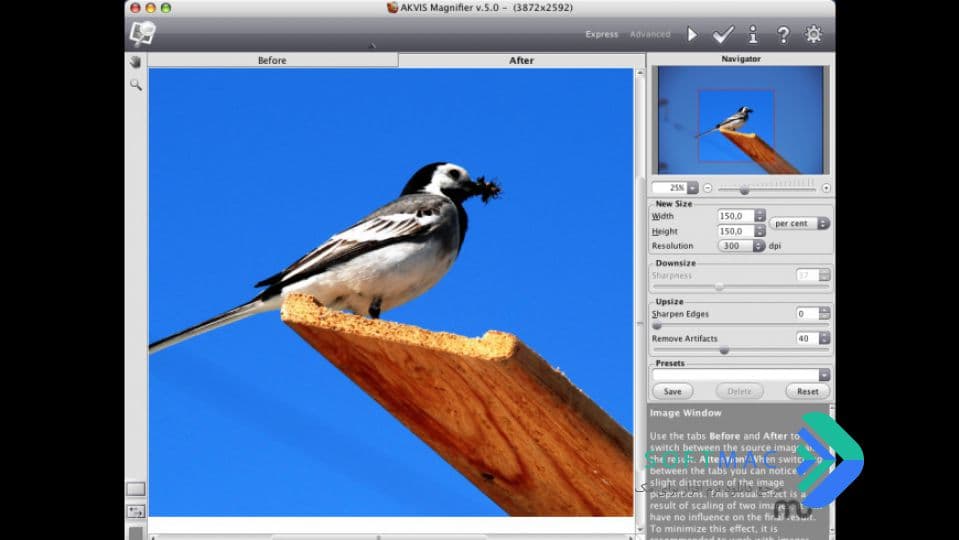The height and width of the screenshot is (540, 959).
Task: Open the per cent units dropdown
Action: (799, 223)
